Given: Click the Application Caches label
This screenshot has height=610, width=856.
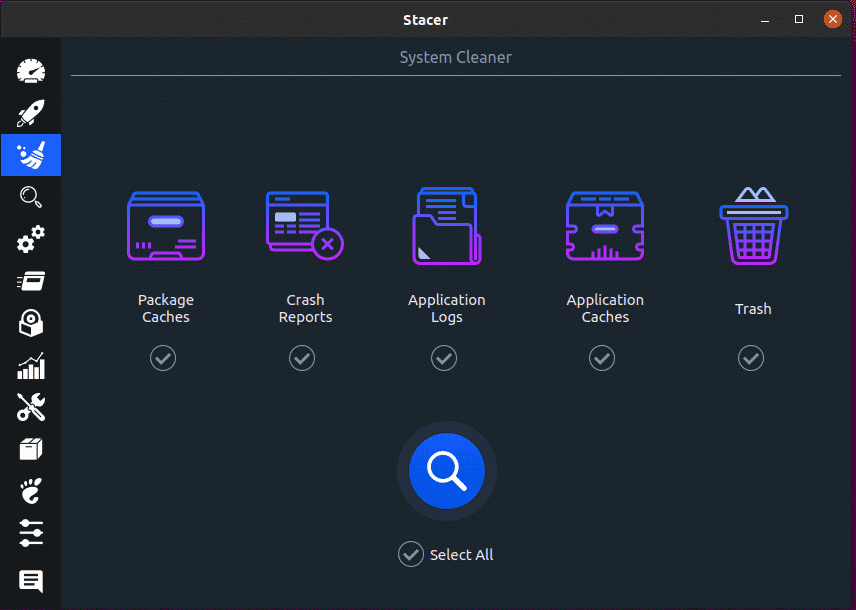Looking at the screenshot, I should click(x=605, y=309).
